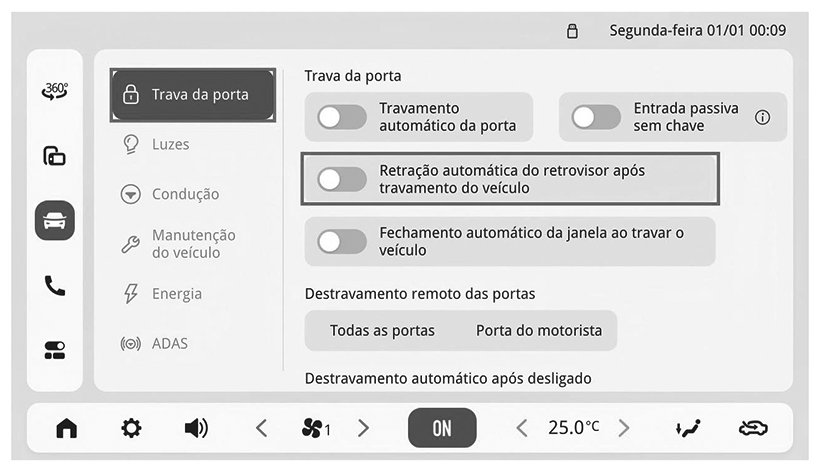Show info for Entrada passiva sem chave

(762, 117)
